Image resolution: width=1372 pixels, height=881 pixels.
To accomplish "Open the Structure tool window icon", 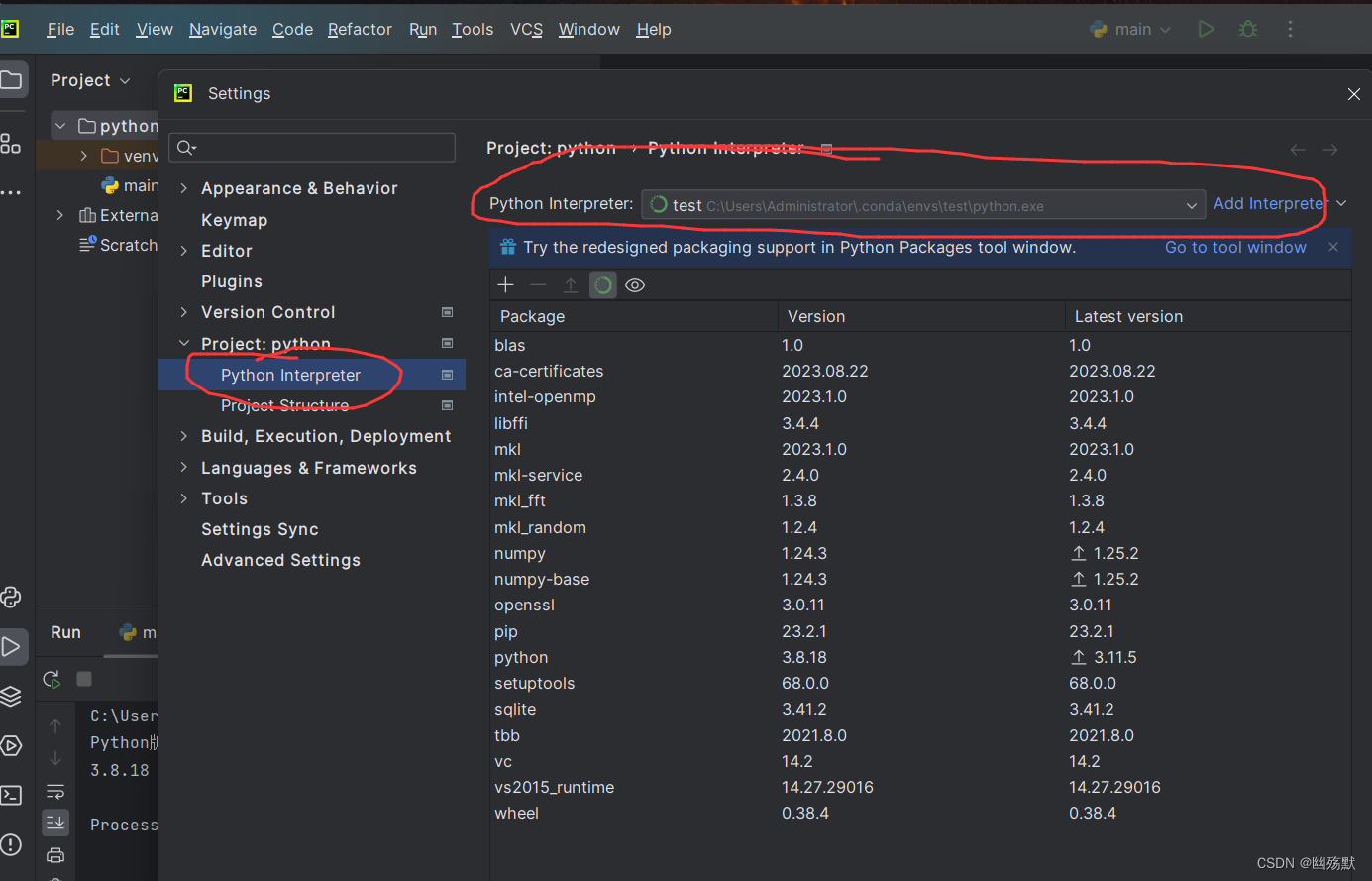I will (x=11, y=143).
